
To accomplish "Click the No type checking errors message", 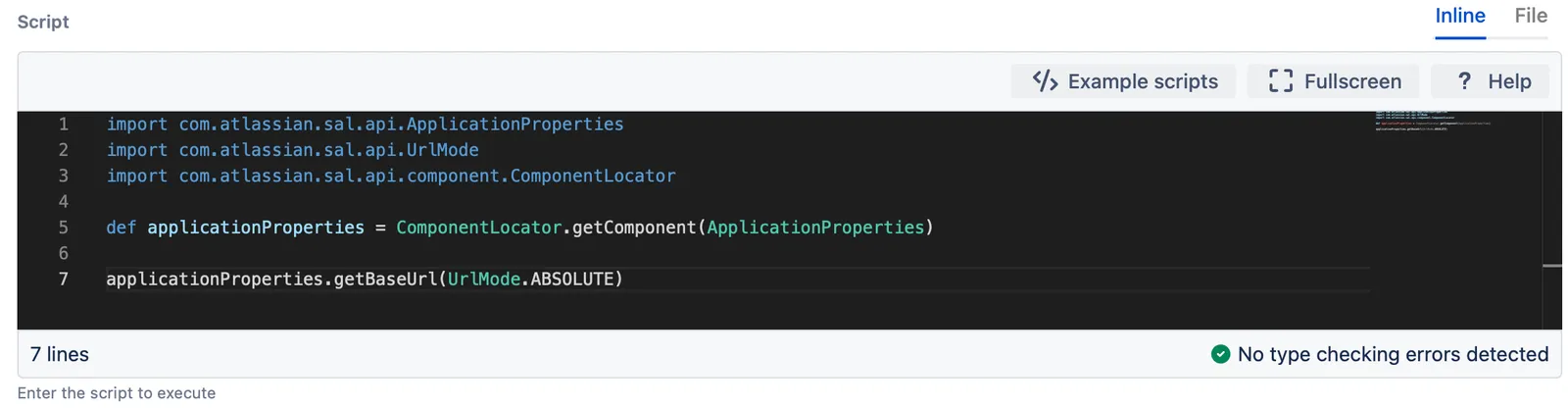I will (1393, 354).
